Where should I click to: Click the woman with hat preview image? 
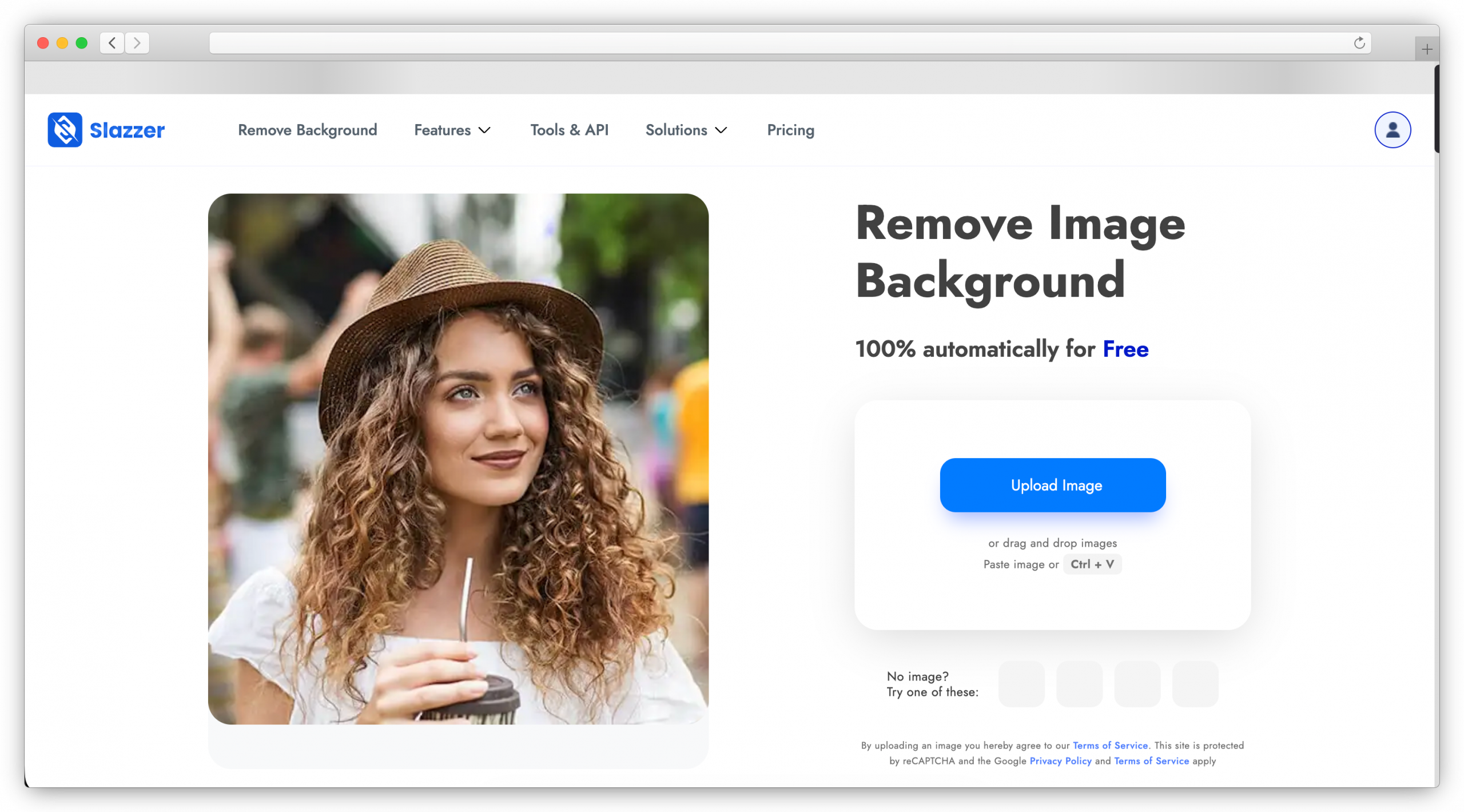(x=458, y=459)
